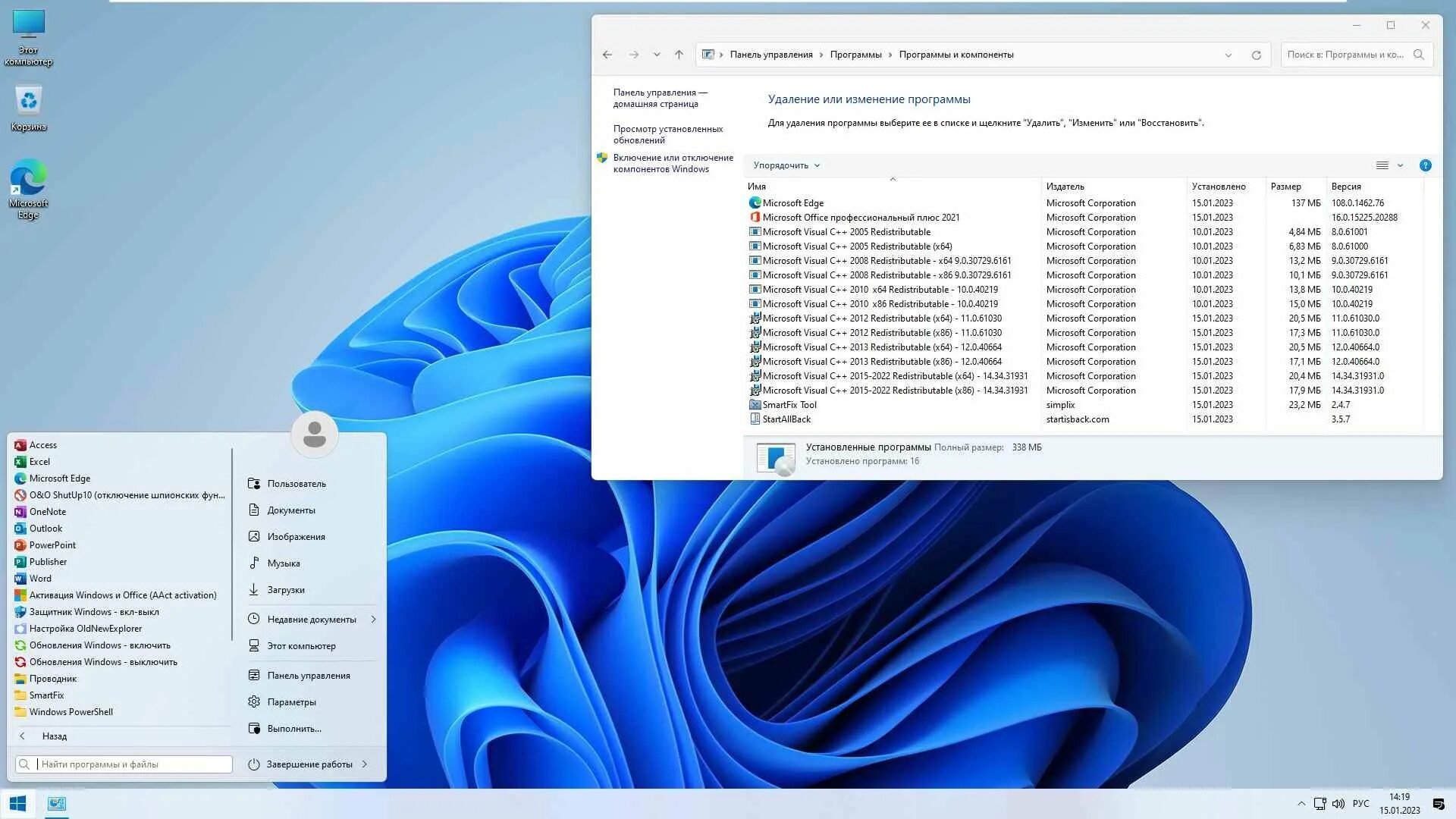Show hidden tray icons chevron
The height and width of the screenshot is (819, 1456).
1301,804
